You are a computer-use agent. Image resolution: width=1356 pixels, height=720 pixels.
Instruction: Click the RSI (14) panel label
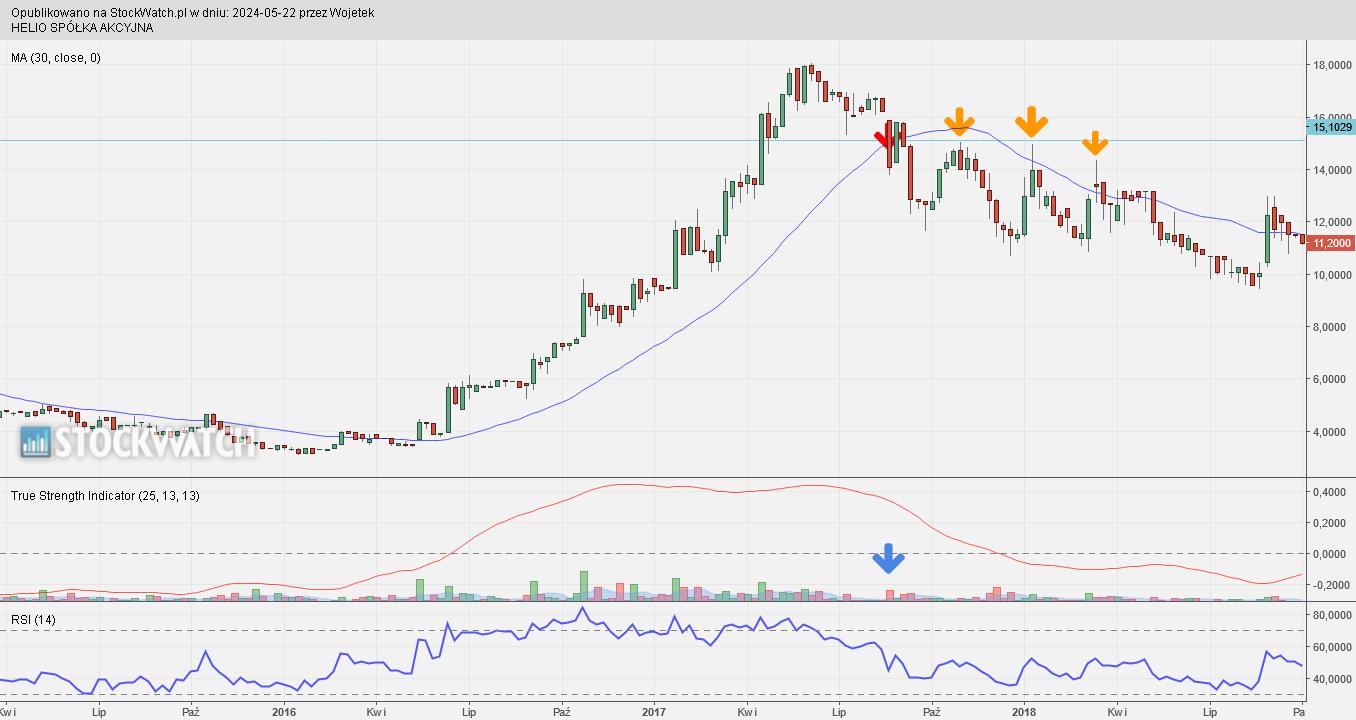click(34, 620)
